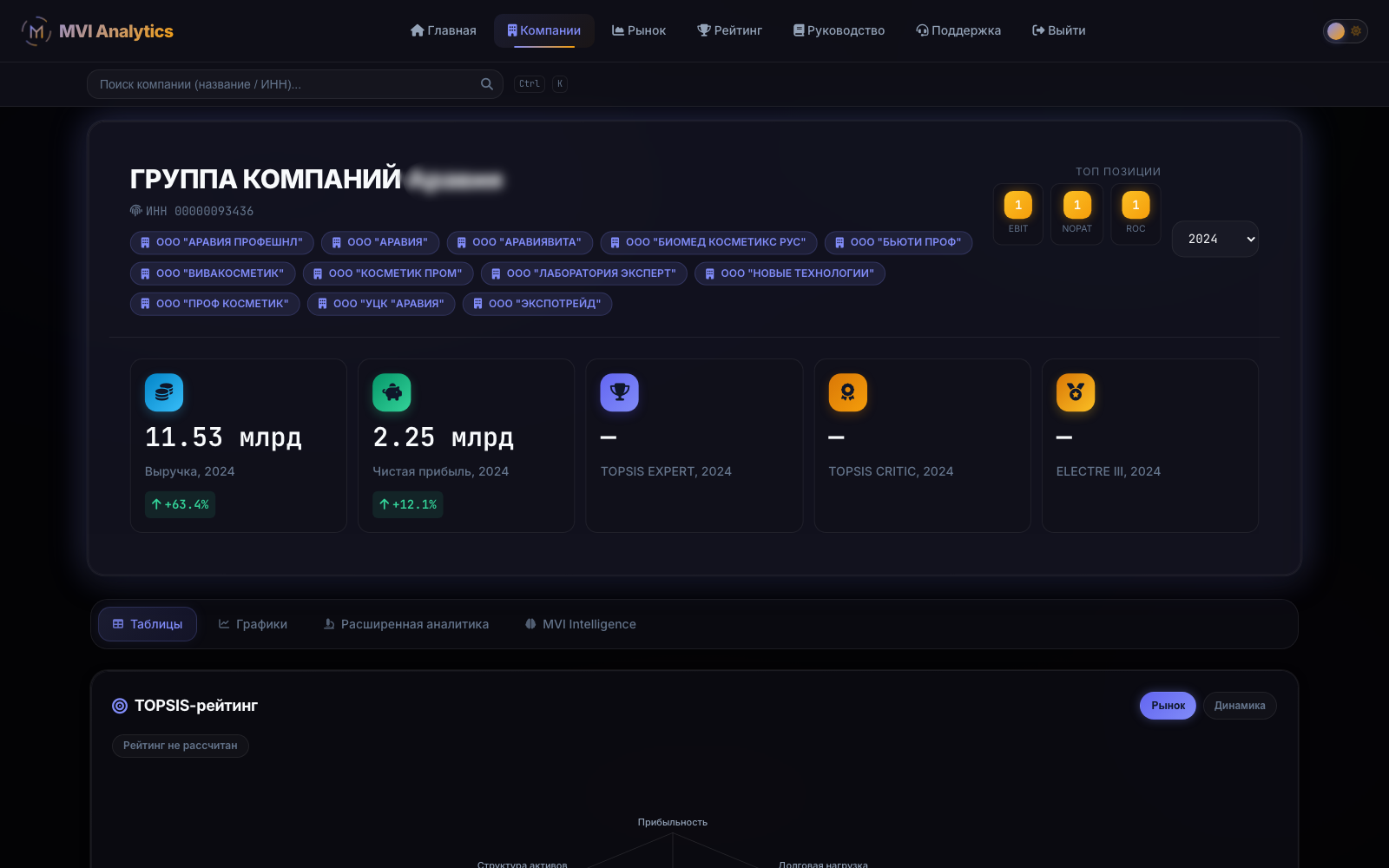This screenshot has width=1389, height=868.
Task: Open the Рынок menu item
Action: pos(639,30)
